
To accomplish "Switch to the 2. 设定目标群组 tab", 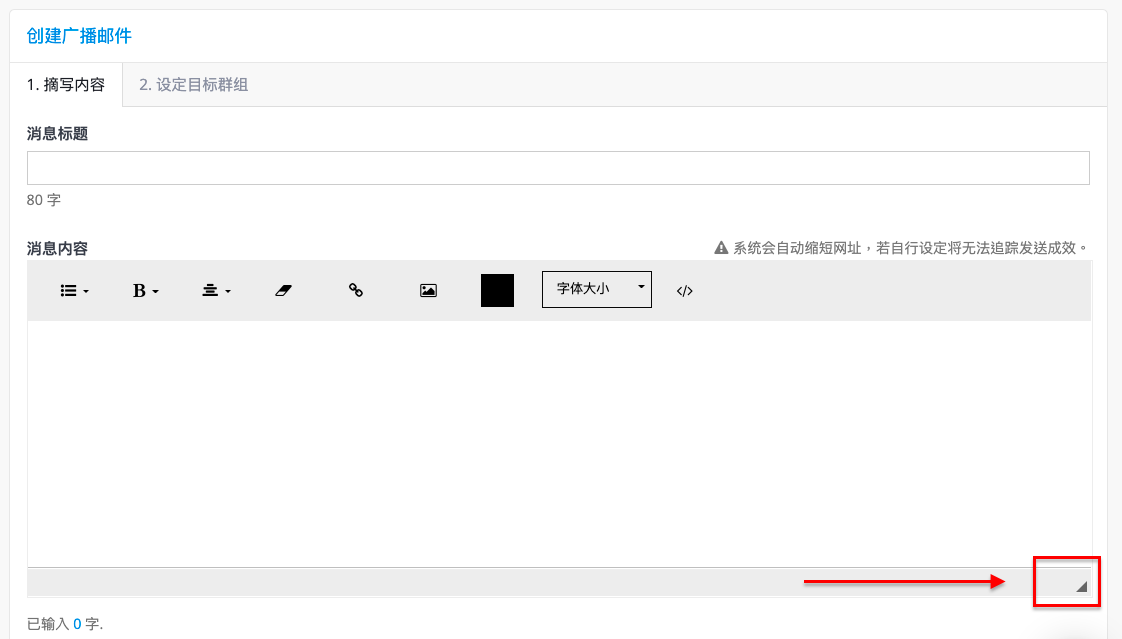I will tap(193, 84).
